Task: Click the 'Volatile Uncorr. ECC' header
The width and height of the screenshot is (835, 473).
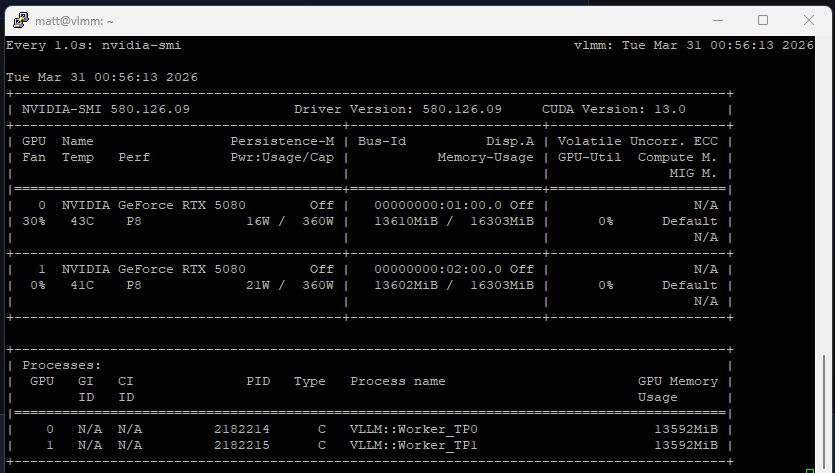Action: [637, 141]
